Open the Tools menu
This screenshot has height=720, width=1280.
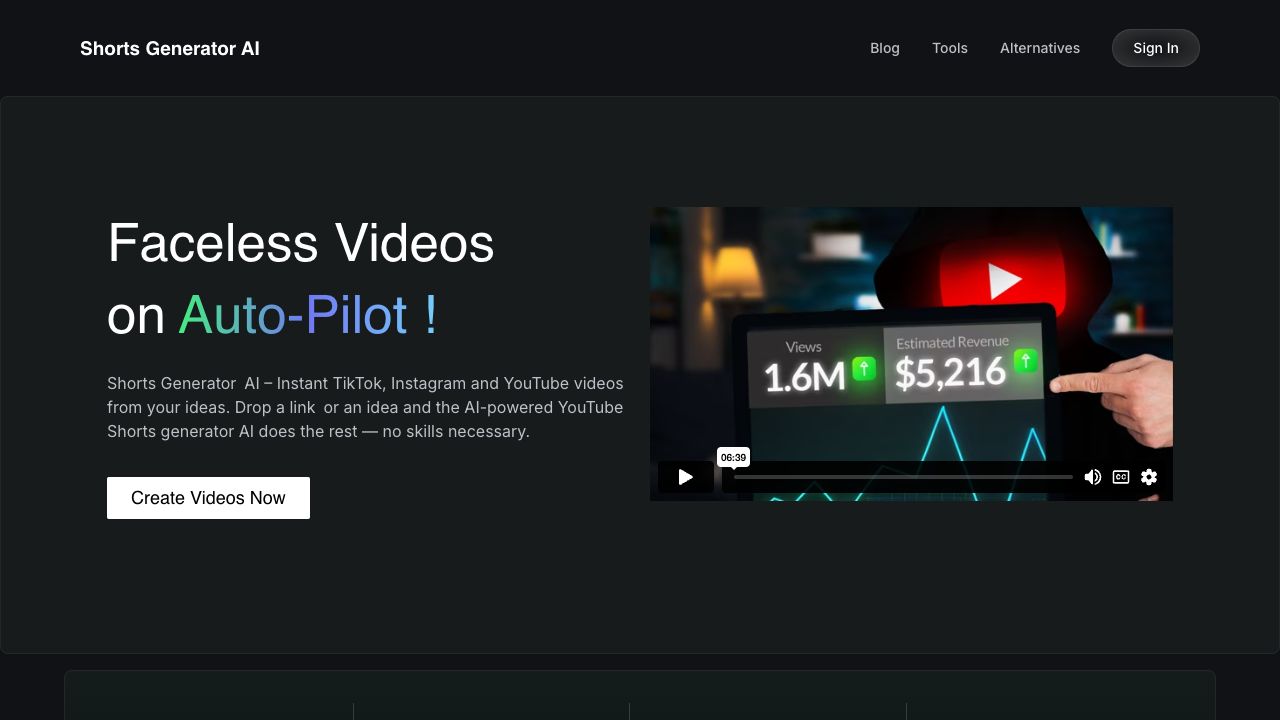(949, 48)
